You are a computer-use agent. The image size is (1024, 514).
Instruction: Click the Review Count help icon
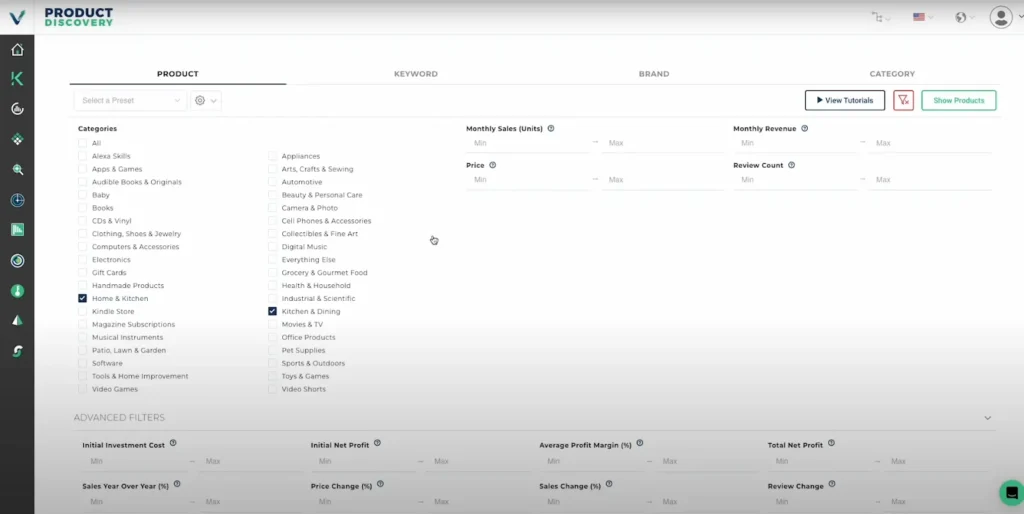coord(792,165)
